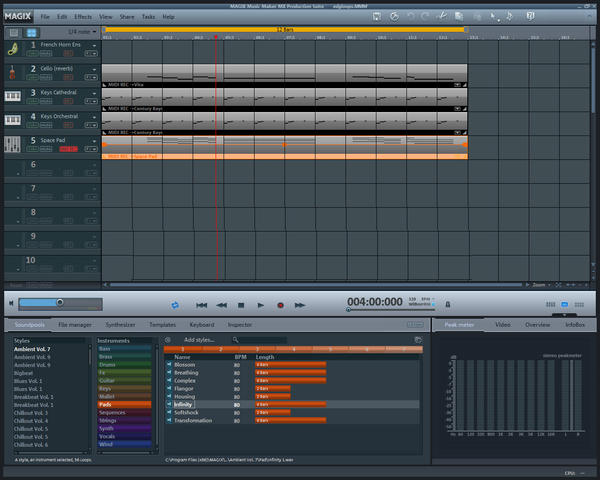This screenshot has width=600, height=480.
Task: Click the highlighted blue grid view icon above tracks
Action: pyautogui.click(x=31, y=33)
